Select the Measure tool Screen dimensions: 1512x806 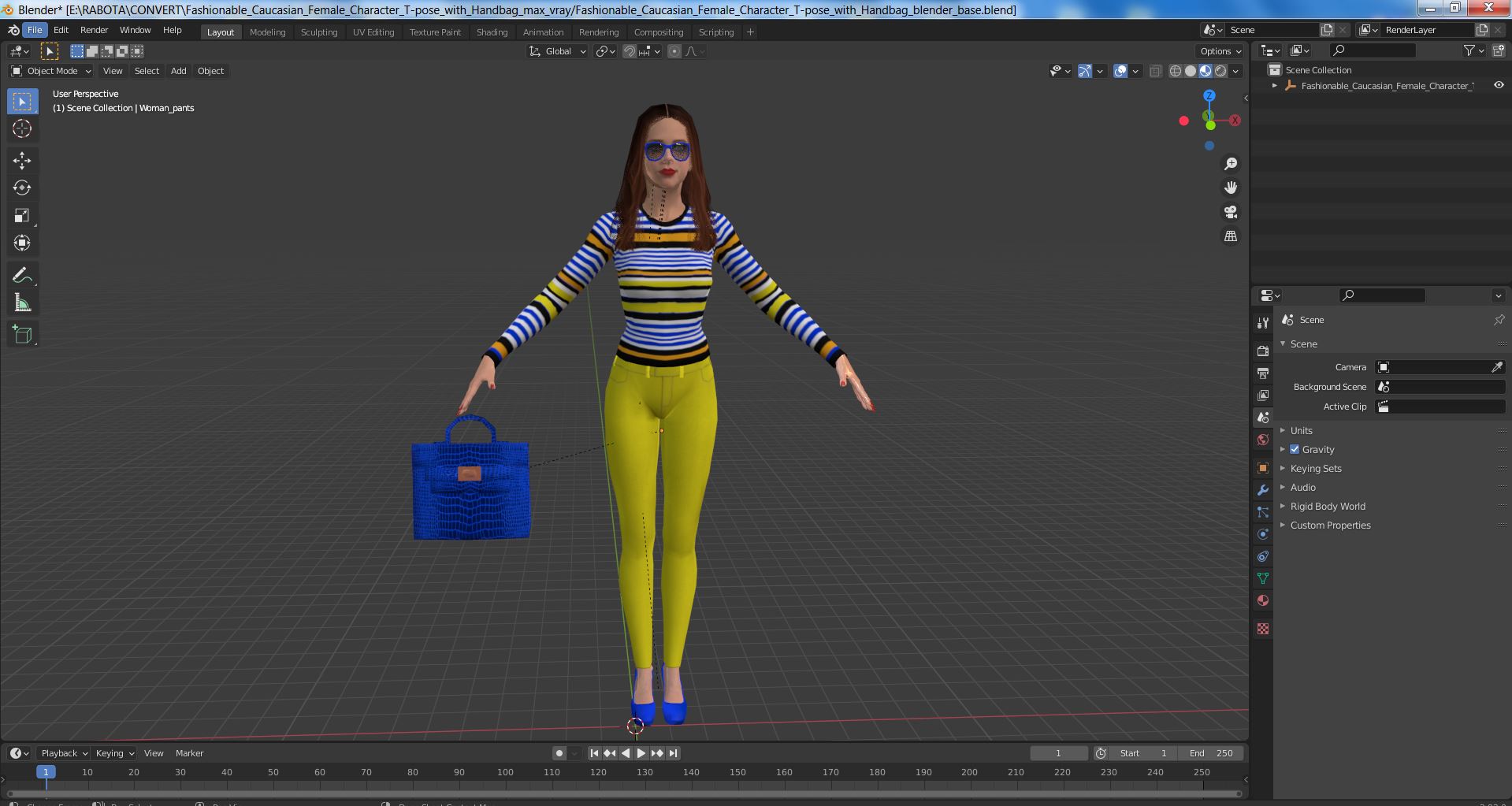[x=22, y=303]
